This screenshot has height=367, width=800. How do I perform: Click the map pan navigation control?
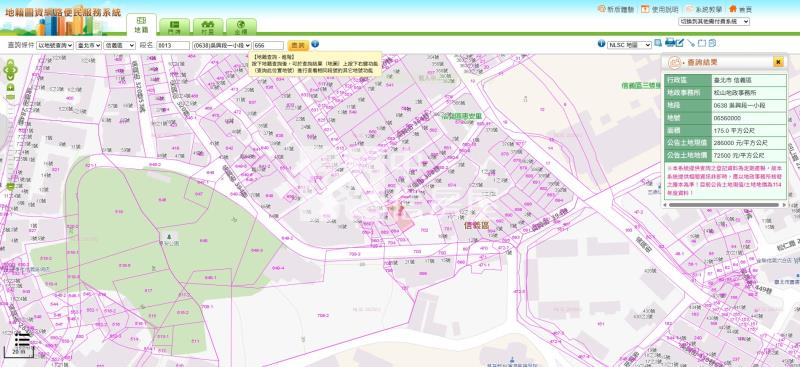pos(10,69)
